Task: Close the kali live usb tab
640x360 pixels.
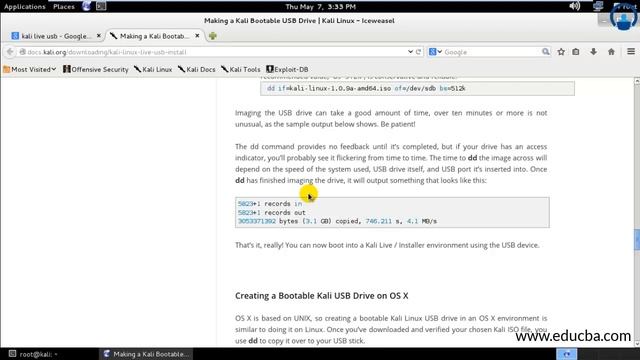Action: [99, 36]
